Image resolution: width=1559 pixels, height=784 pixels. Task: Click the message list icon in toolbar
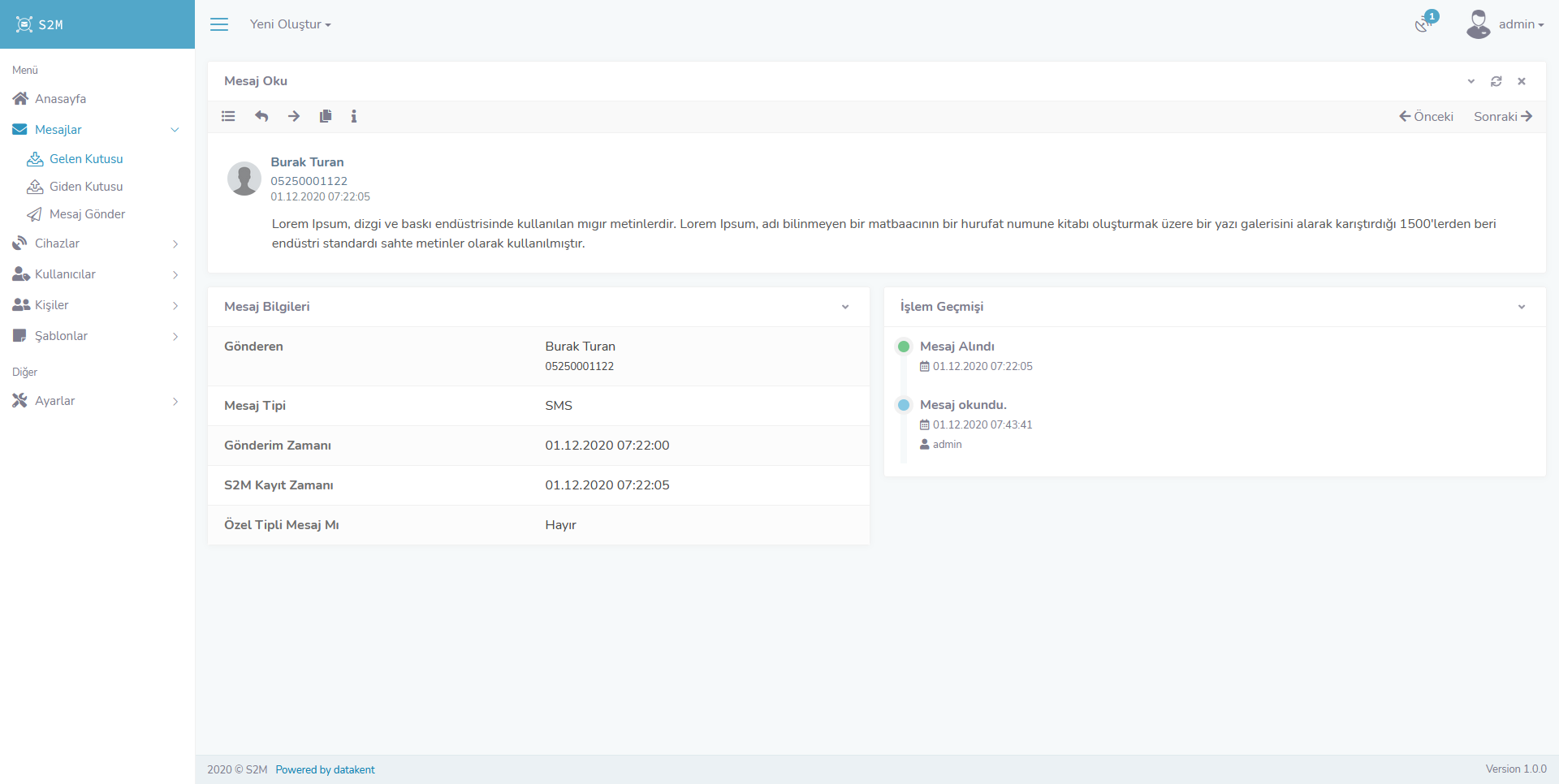click(x=228, y=116)
